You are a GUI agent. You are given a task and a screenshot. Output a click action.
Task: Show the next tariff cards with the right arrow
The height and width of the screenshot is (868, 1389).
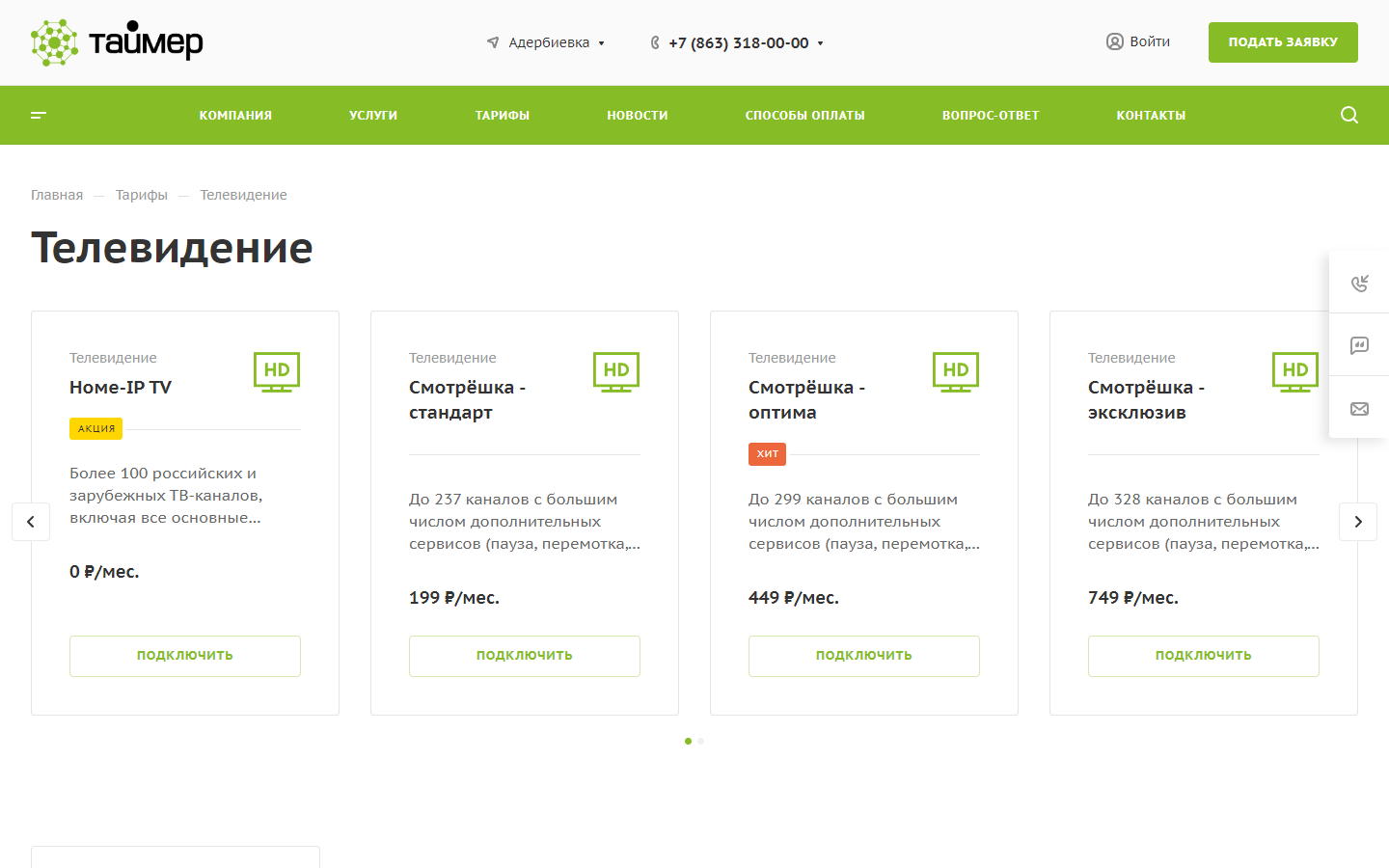point(1357,522)
